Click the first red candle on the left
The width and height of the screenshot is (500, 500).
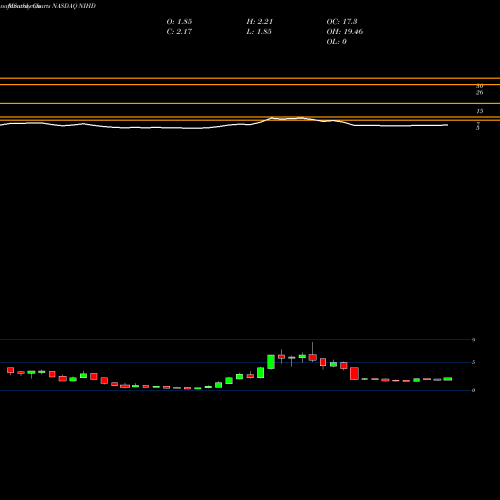coord(11,370)
